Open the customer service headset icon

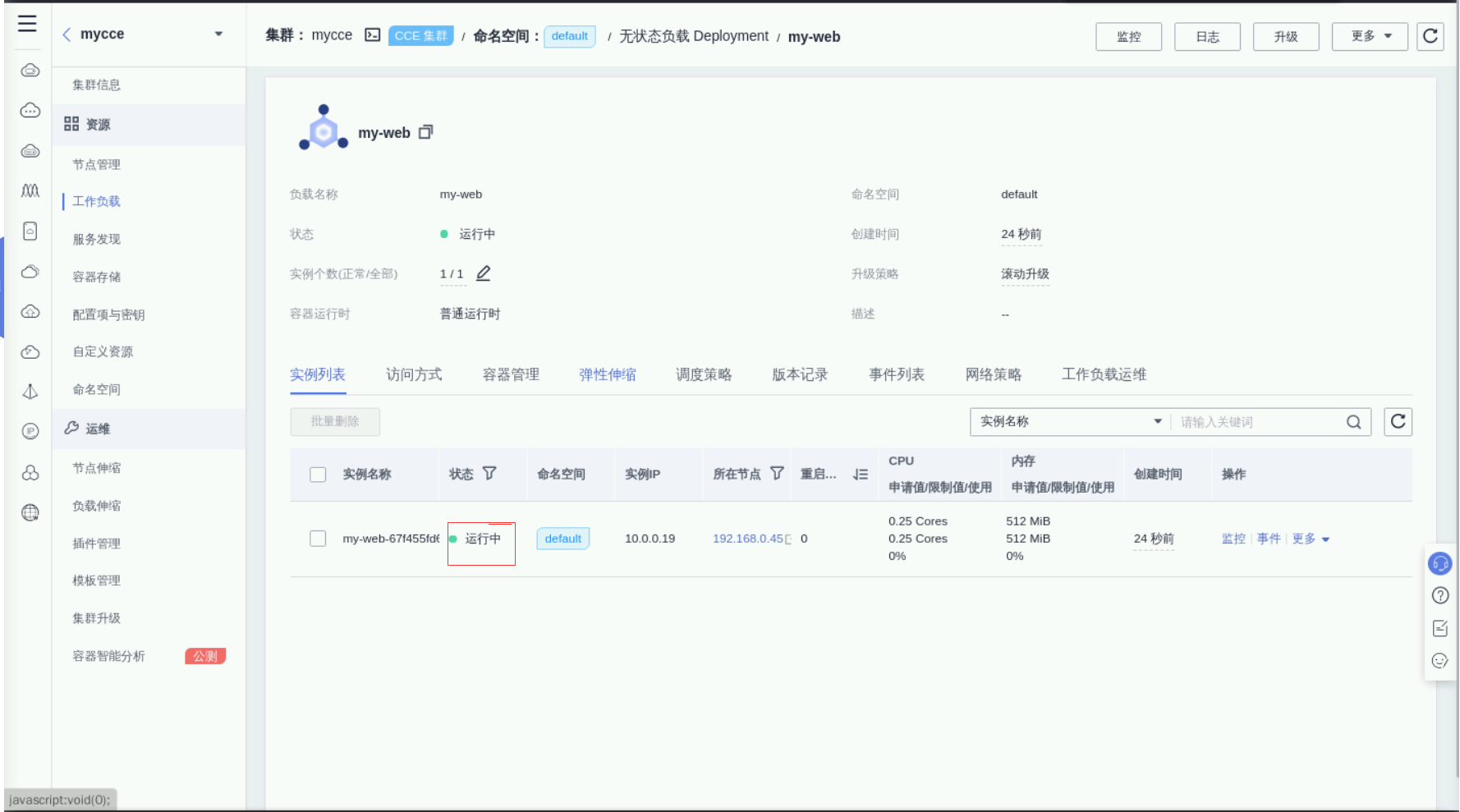click(1440, 563)
